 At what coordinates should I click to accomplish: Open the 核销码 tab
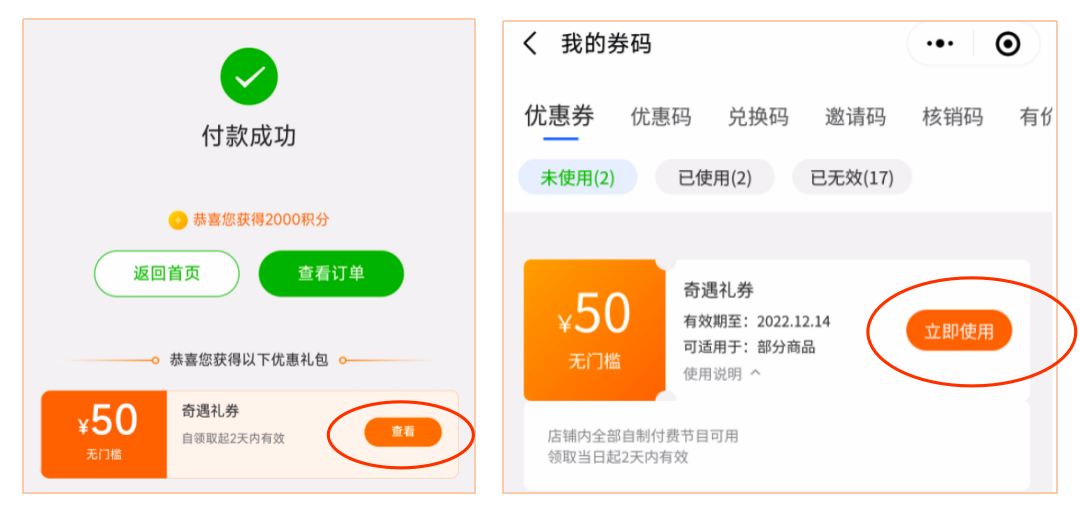click(x=952, y=117)
